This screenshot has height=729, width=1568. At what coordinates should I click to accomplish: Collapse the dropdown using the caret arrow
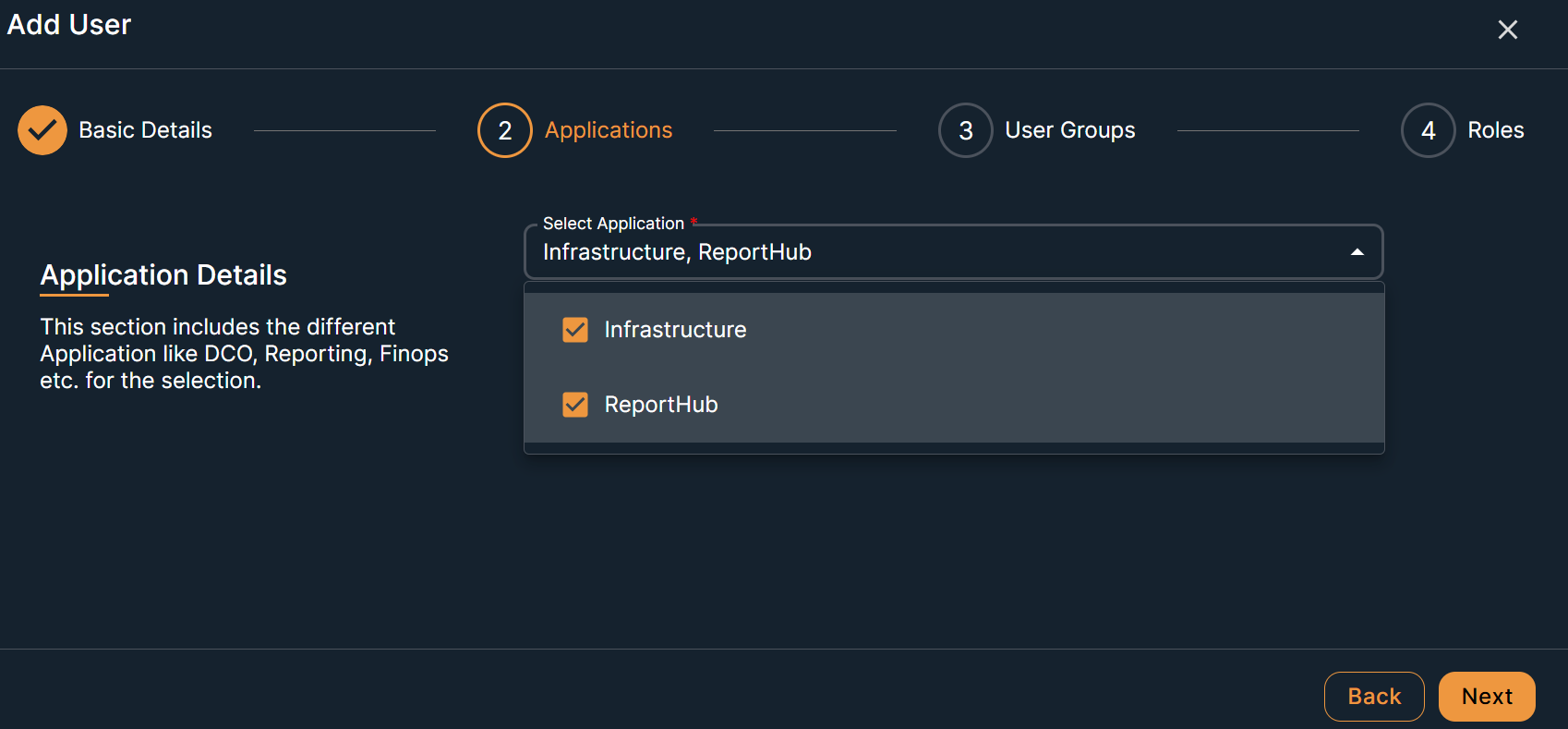pos(1357,252)
